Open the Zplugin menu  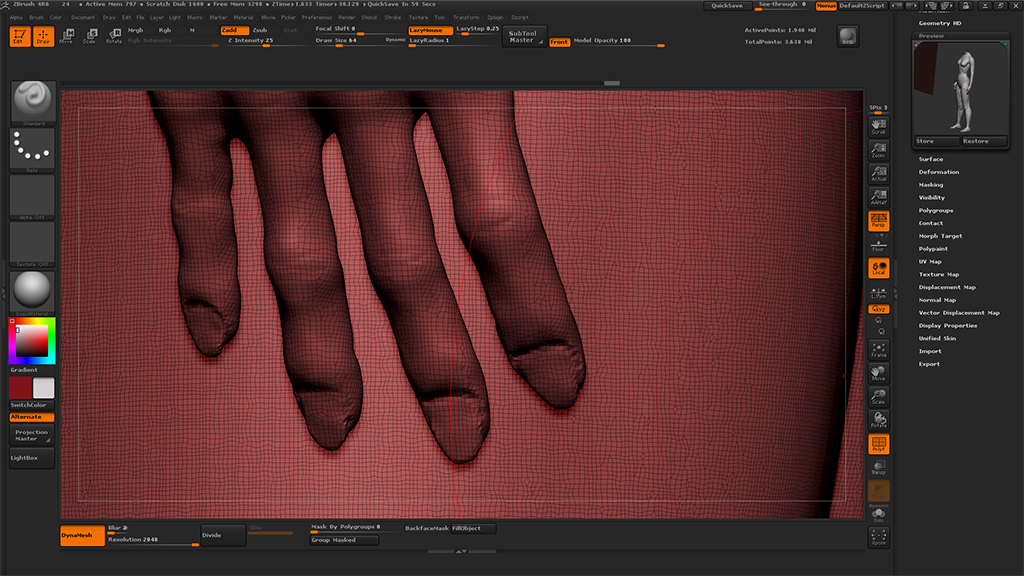[495, 18]
